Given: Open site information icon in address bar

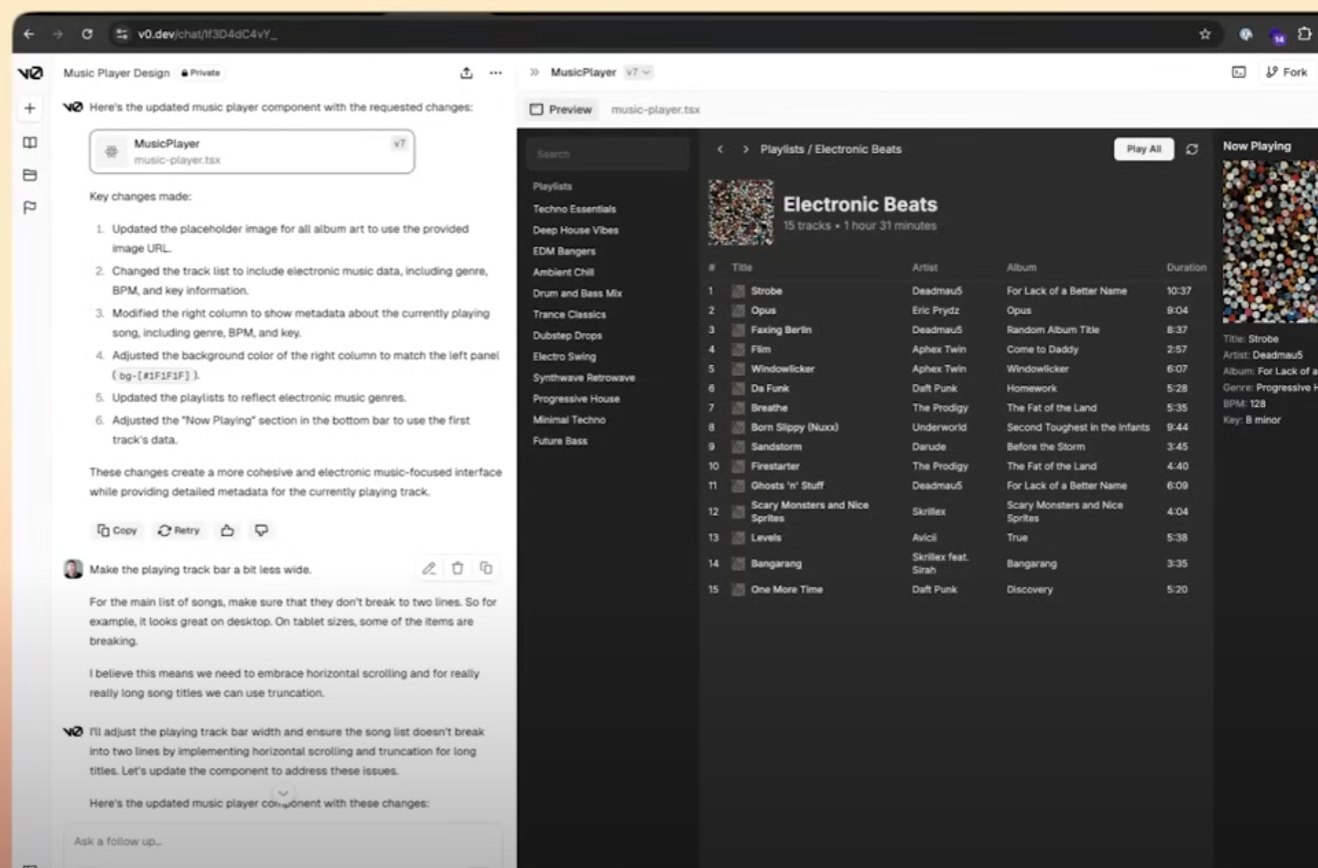Looking at the screenshot, I should pos(122,34).
